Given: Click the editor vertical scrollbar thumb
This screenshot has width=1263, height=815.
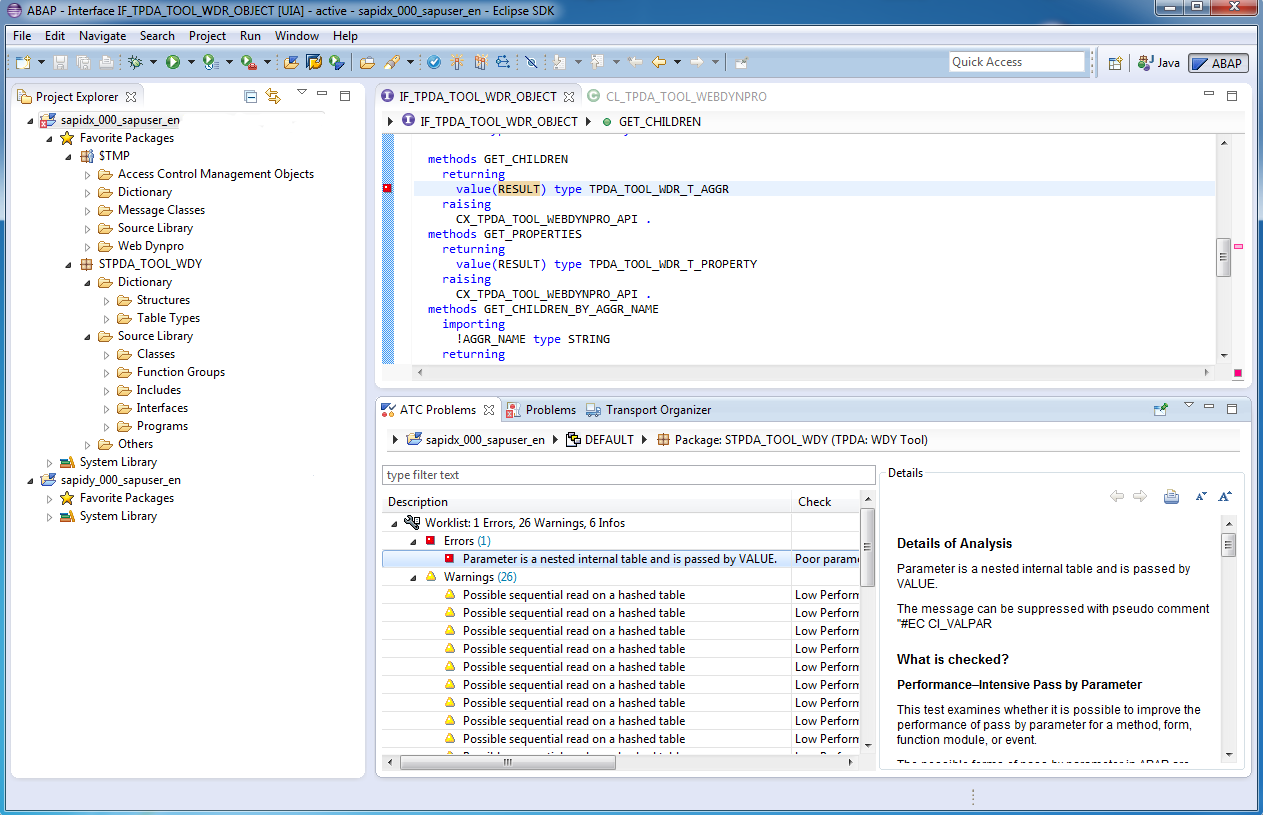Looking at the screenshot, I should click(1223, 257).
